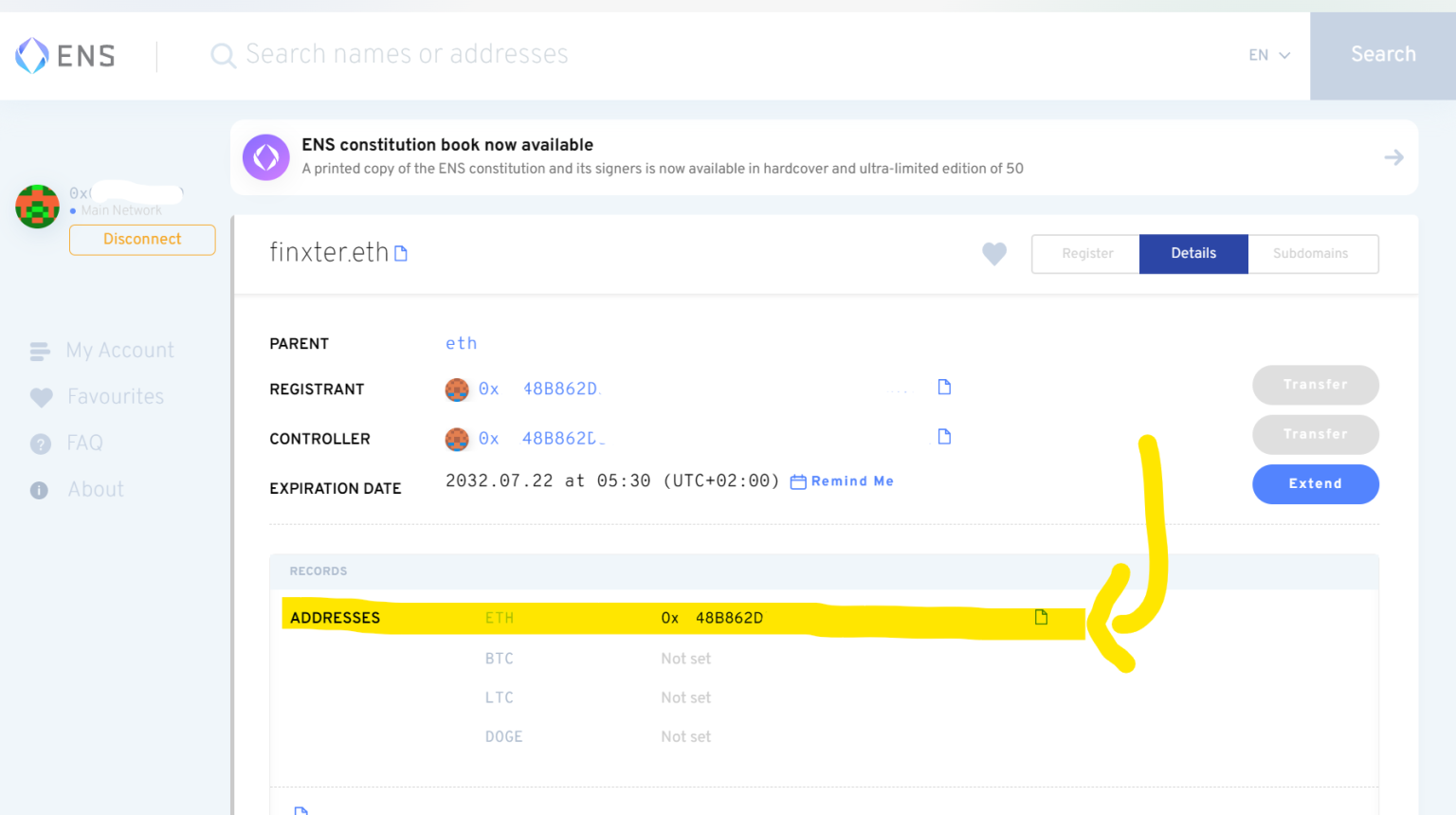Click the ETH record address value

click(x=712, y=618)
